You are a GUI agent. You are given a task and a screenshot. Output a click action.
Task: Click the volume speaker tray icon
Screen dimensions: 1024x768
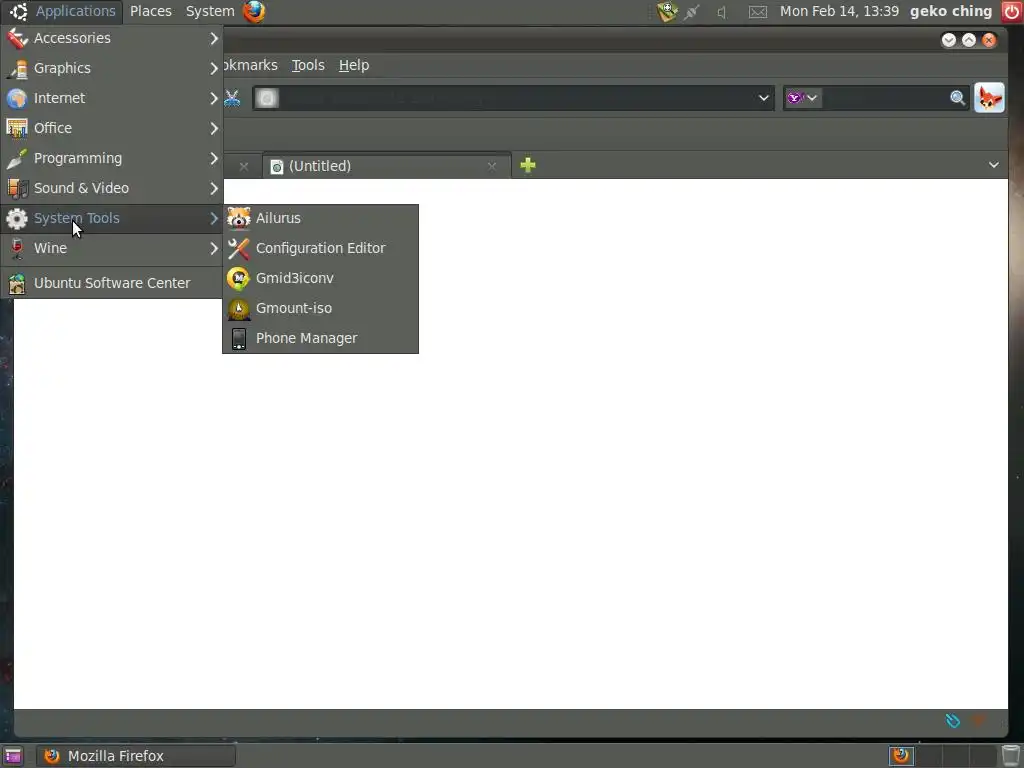(722, 11)
